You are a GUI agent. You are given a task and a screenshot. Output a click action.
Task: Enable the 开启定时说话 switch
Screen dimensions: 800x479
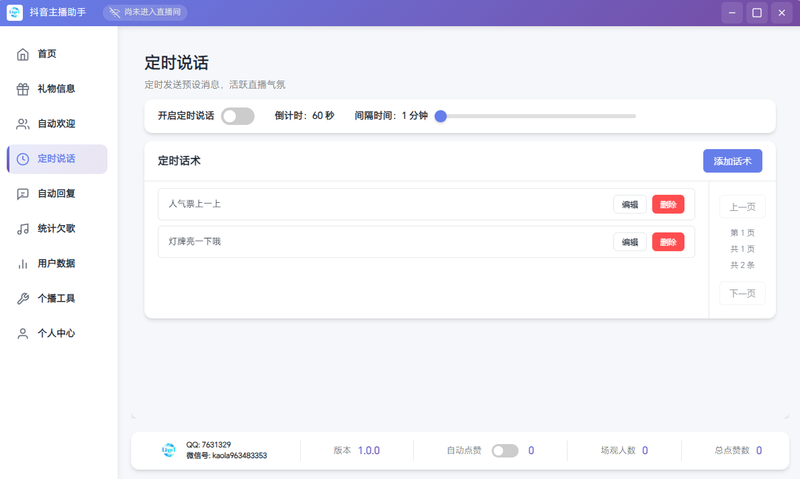(x=238, y=116)
